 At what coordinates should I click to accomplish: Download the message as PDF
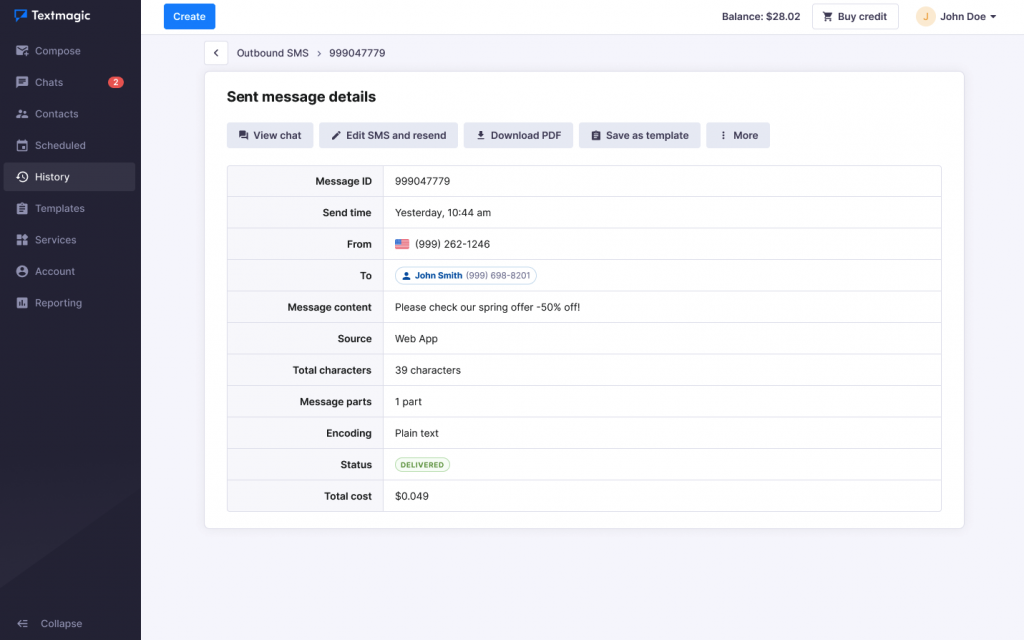(x=518, y=135)
